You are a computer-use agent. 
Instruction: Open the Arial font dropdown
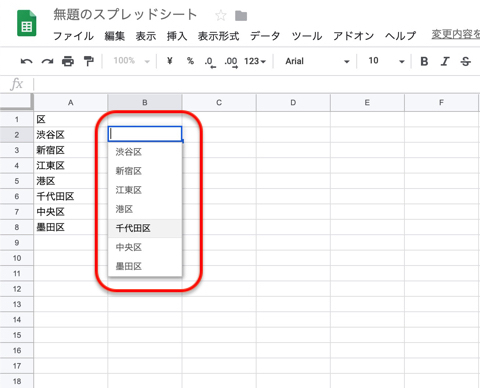317,61
